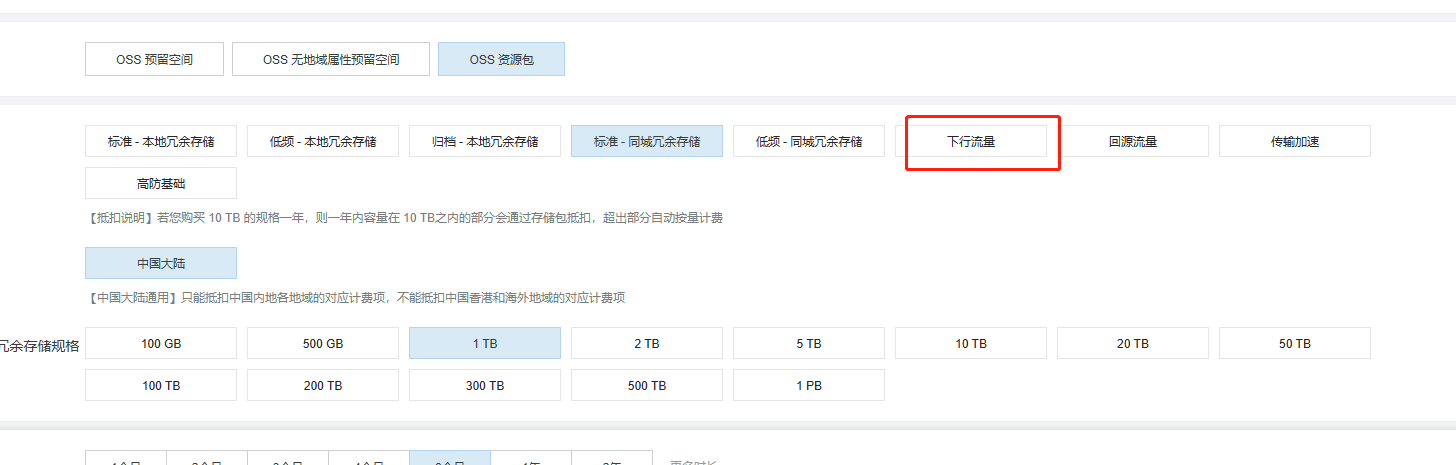Select the 传输加速 package type

click(x=1295, y=141)
